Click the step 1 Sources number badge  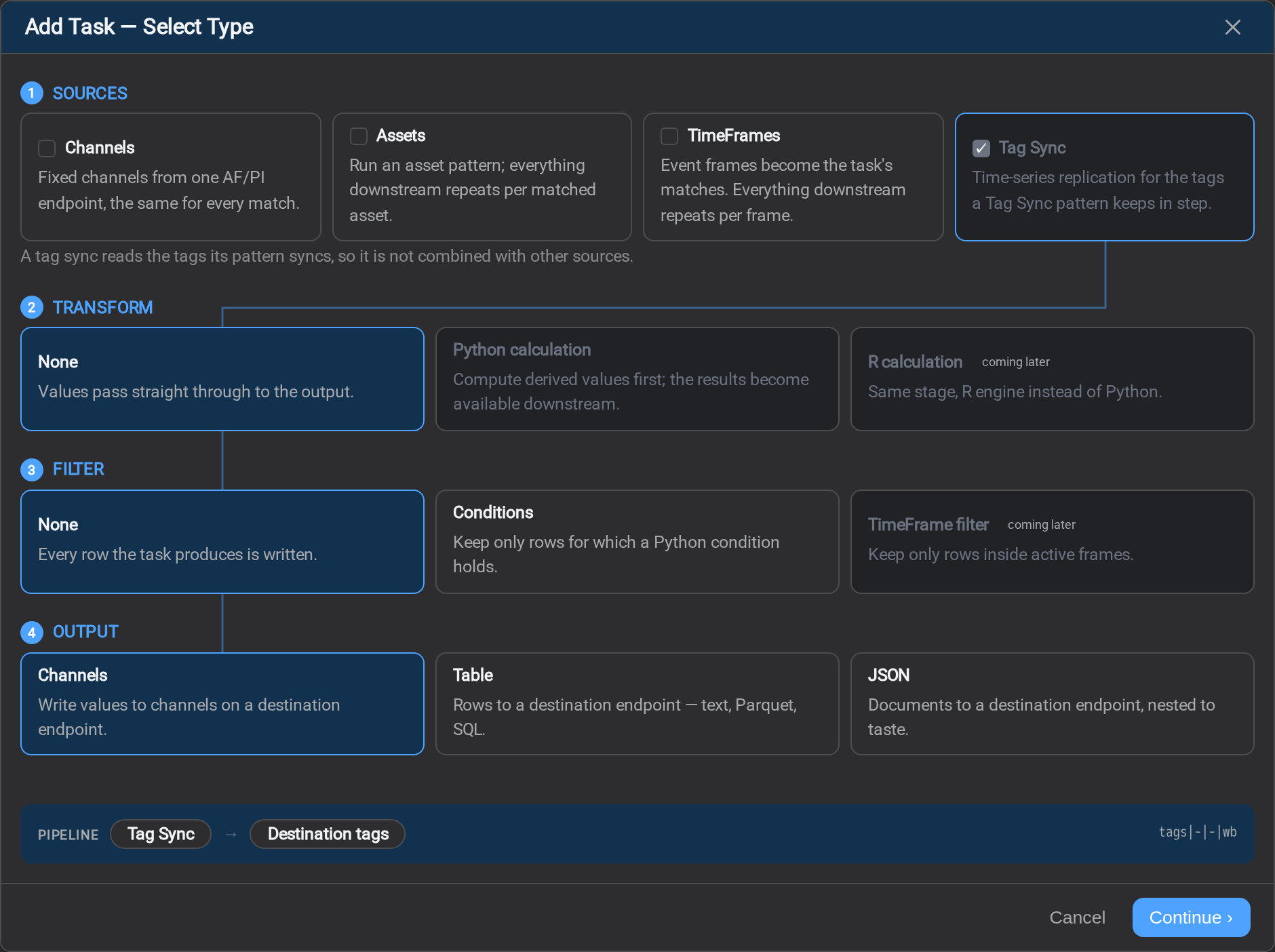coord(31,93)
